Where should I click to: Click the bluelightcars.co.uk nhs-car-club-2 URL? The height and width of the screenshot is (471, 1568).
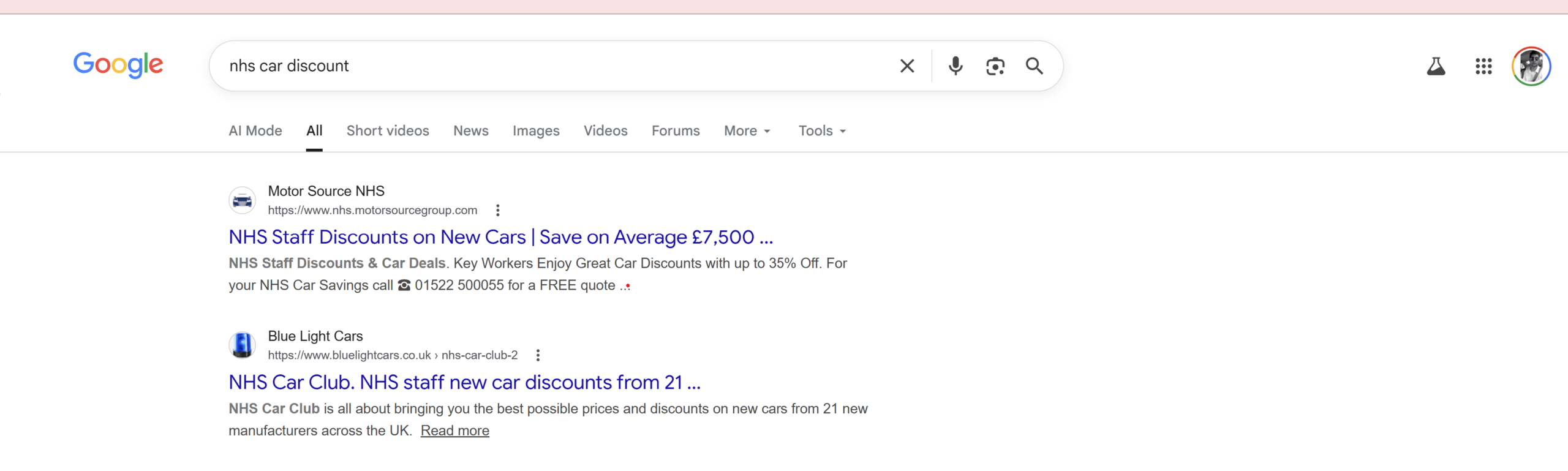pos(393,355)
